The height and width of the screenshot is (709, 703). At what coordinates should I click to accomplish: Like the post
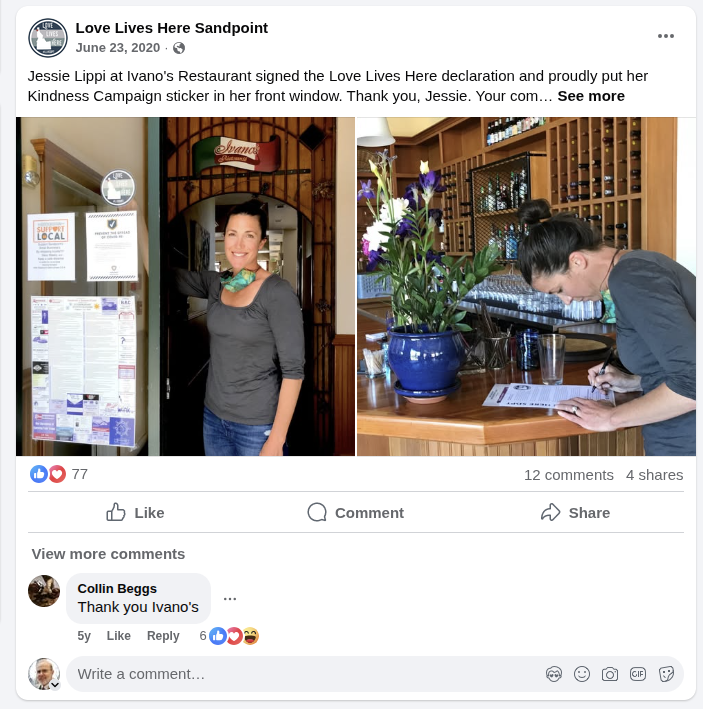[135, 513]
